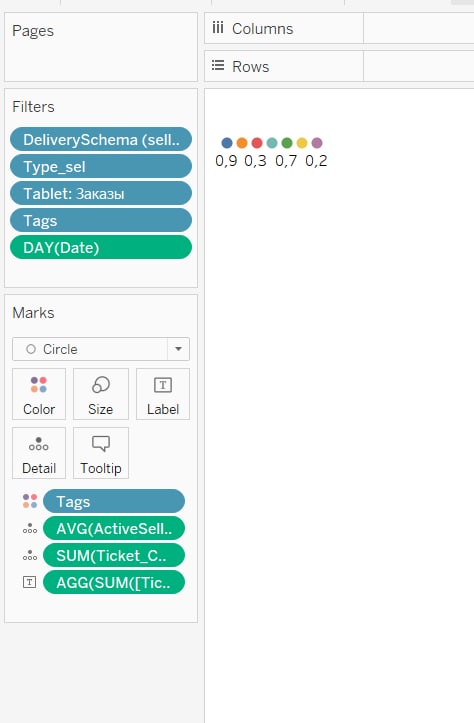The width and height of the screenshot is (474, 723).
Task: Click the Rows shelf icon
Action: pos(218,65)
